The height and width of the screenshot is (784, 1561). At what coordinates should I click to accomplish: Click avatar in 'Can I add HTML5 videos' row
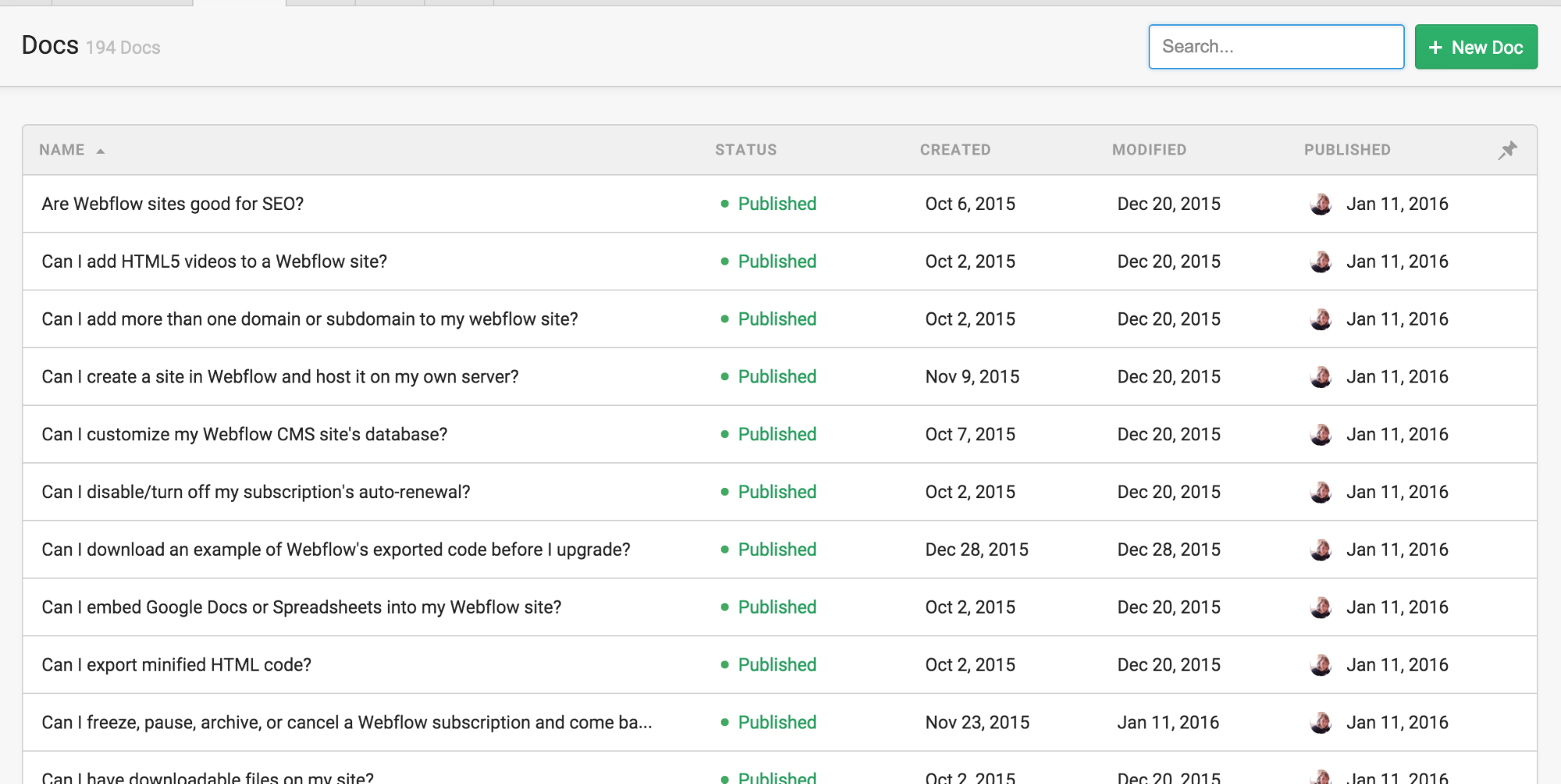(1320, 262)
